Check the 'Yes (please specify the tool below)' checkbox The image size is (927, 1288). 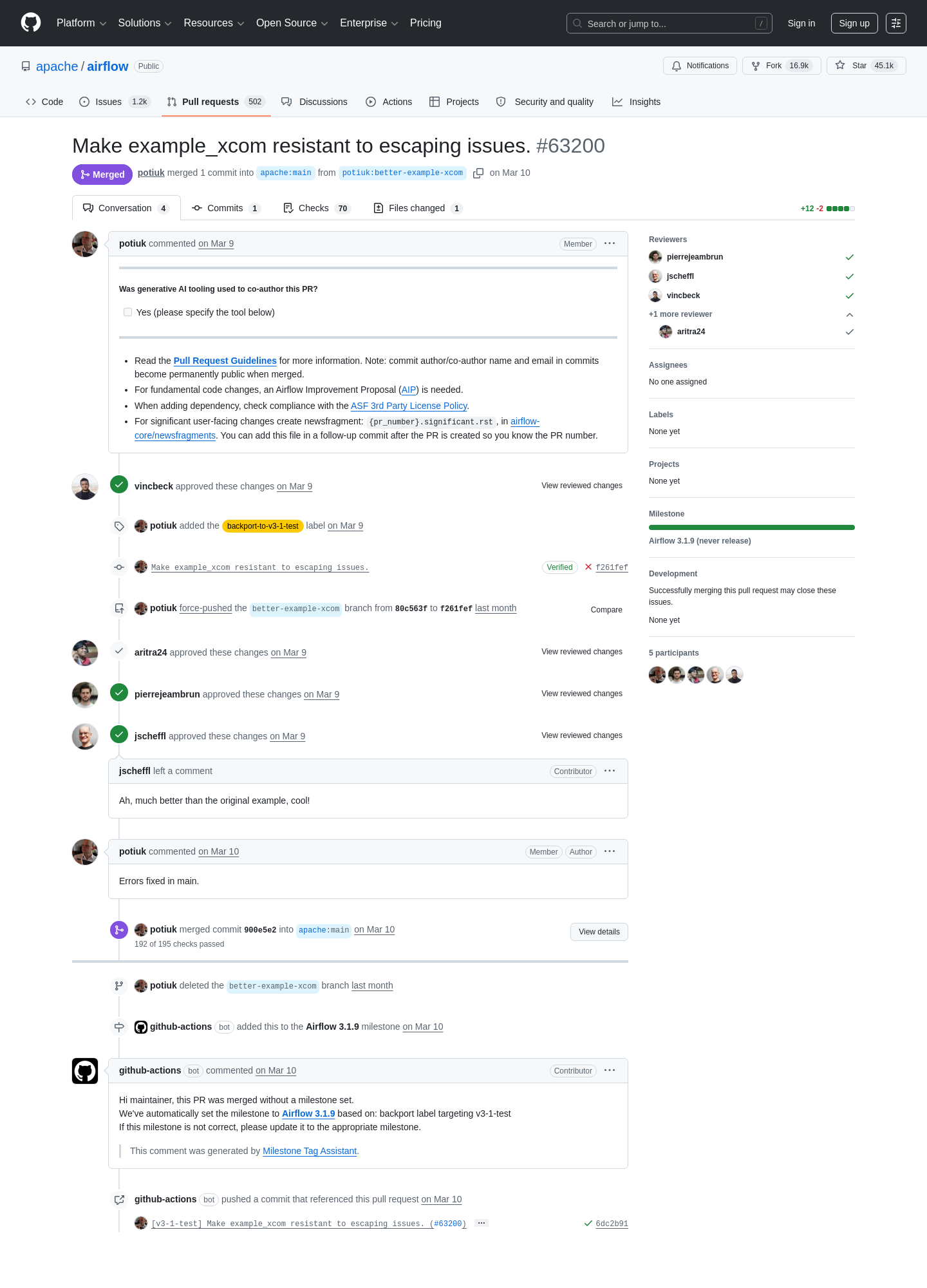click(127, 312)
